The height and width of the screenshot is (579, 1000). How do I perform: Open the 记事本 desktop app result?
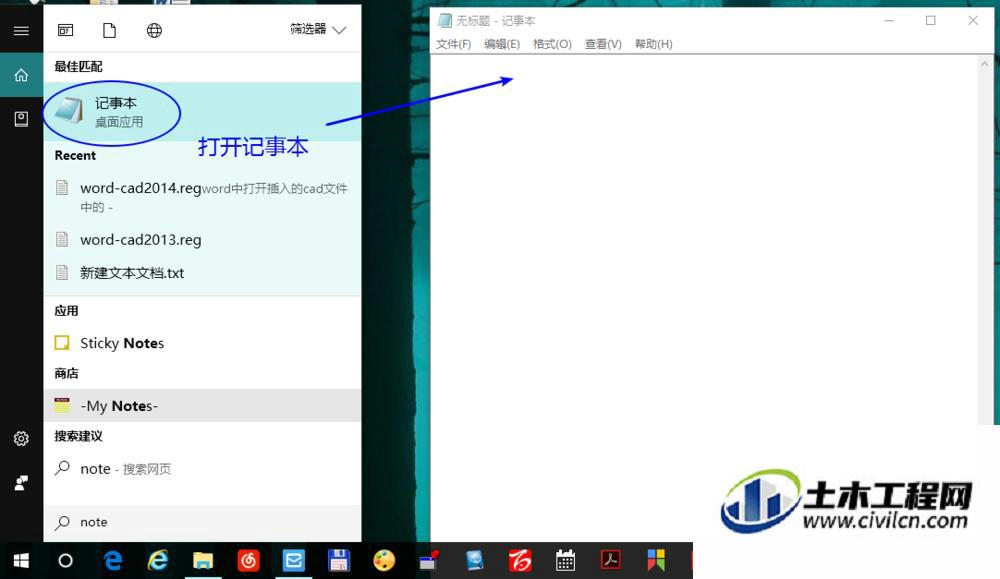(x=202, y=112)
